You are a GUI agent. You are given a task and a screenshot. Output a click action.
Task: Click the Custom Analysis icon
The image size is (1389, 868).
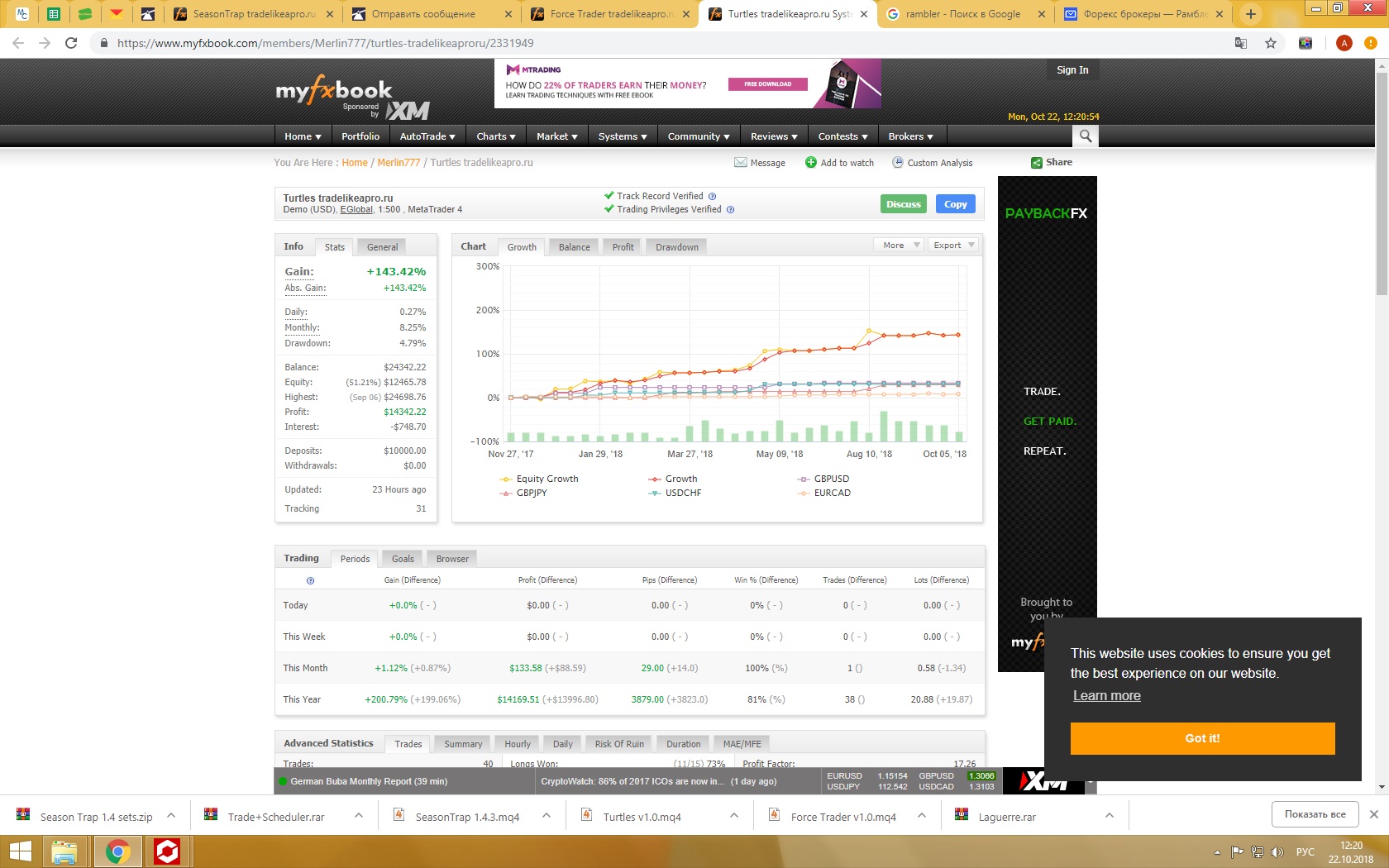898,163
